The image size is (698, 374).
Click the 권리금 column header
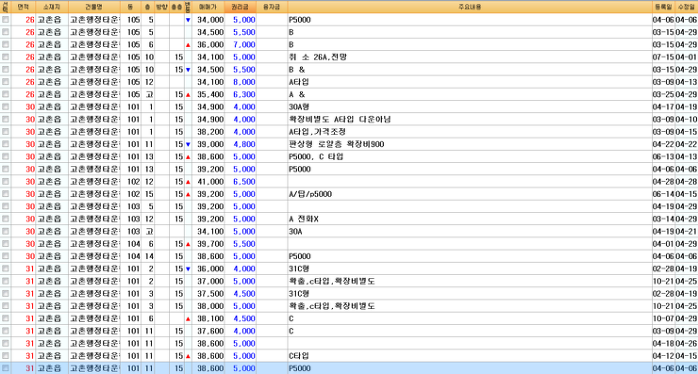241,7
